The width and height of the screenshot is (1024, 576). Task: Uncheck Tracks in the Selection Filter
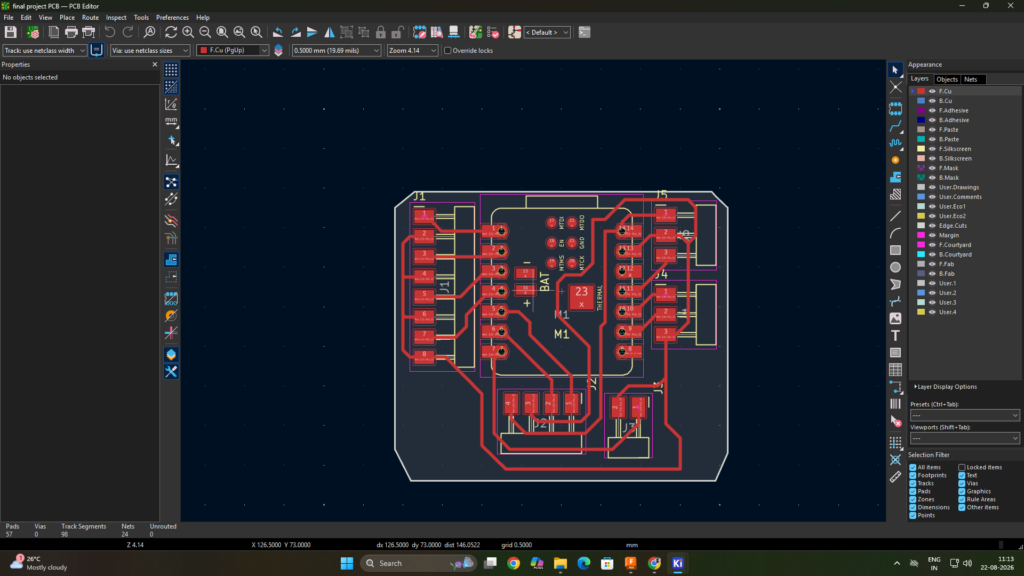point(913,483)
